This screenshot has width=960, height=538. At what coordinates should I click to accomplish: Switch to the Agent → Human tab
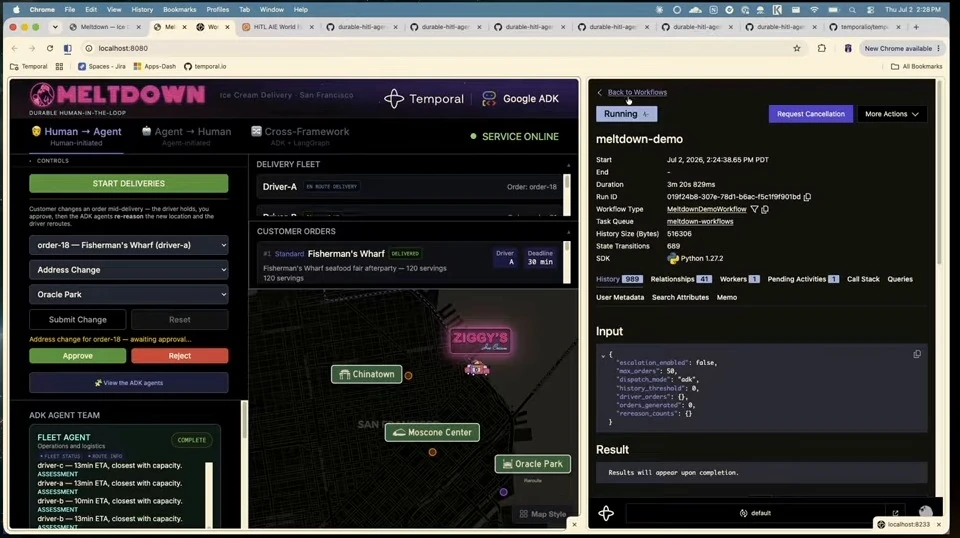click(x=186, y=136)
